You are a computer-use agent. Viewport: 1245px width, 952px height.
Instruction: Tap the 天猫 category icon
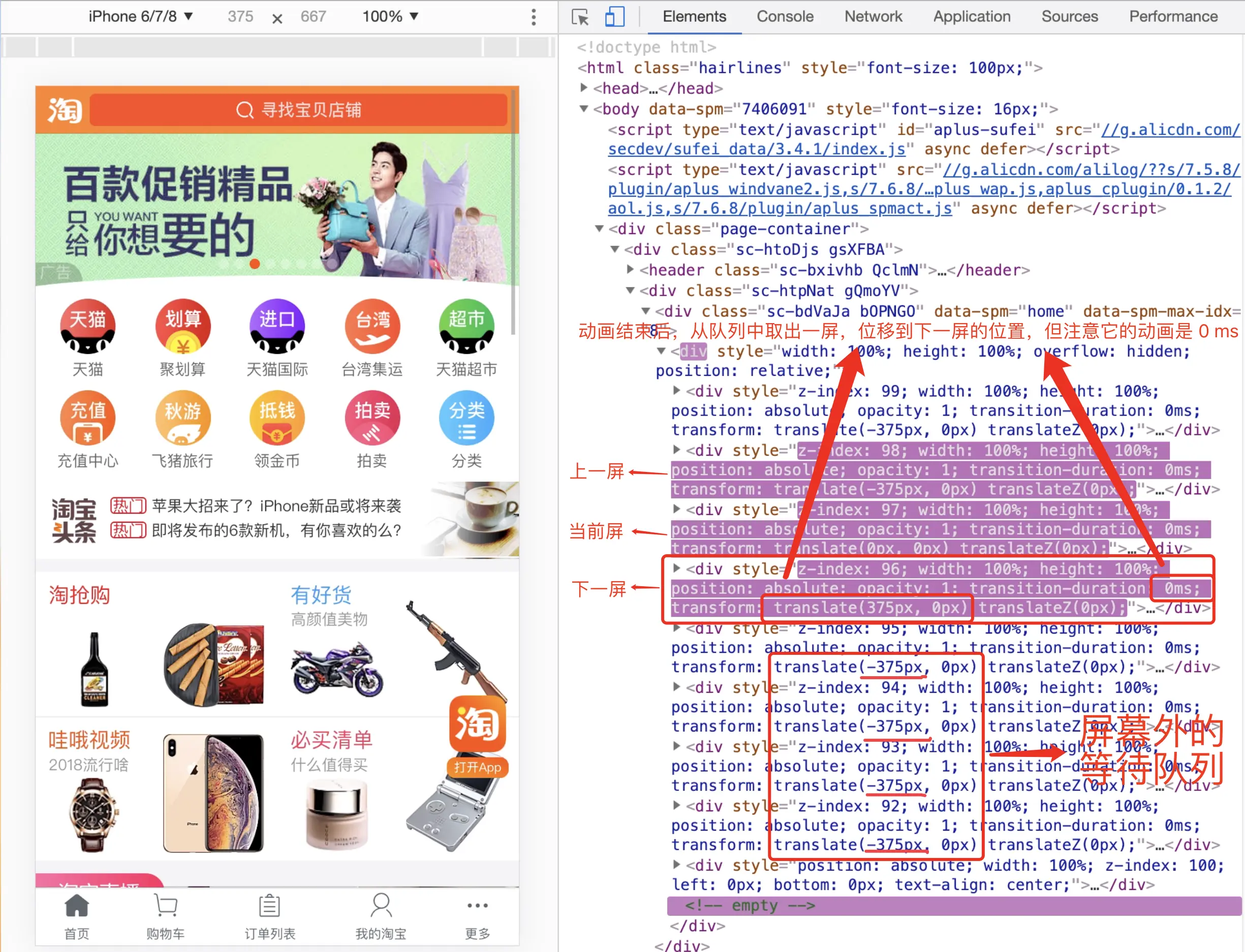click(87, 327)
